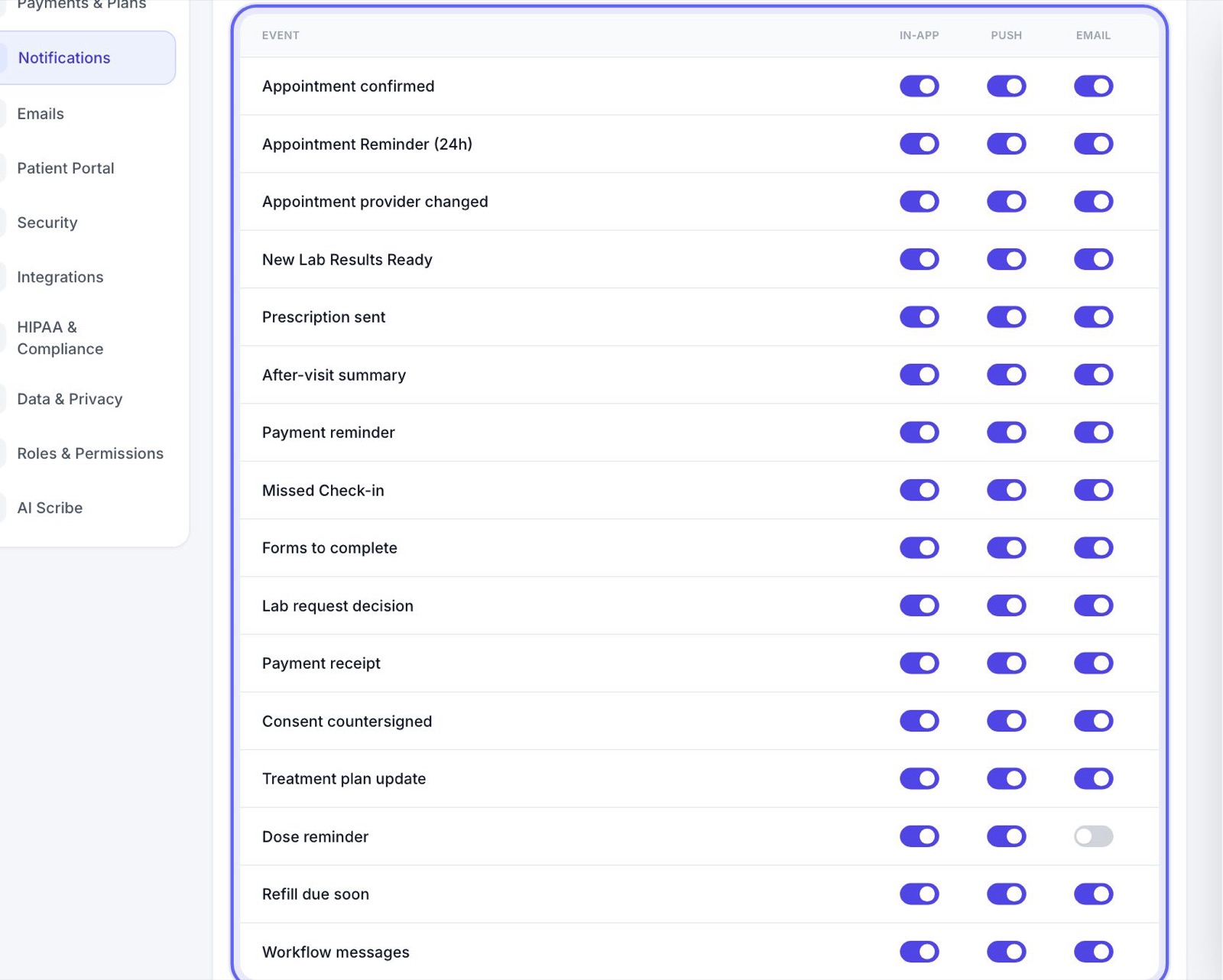The width and height of the screenshot is (1223, 980).
Task: Disable Payment reminder email toggle
Action: click(x=1093, y=433)
